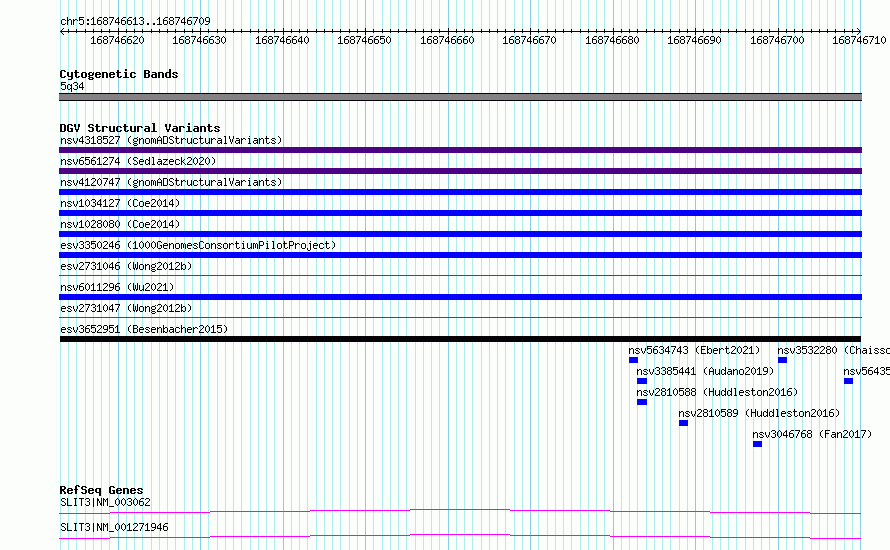Select the nsv3385441 Audano2019 blue marker
Screen dimensions: 890x550
coord(642,381)
